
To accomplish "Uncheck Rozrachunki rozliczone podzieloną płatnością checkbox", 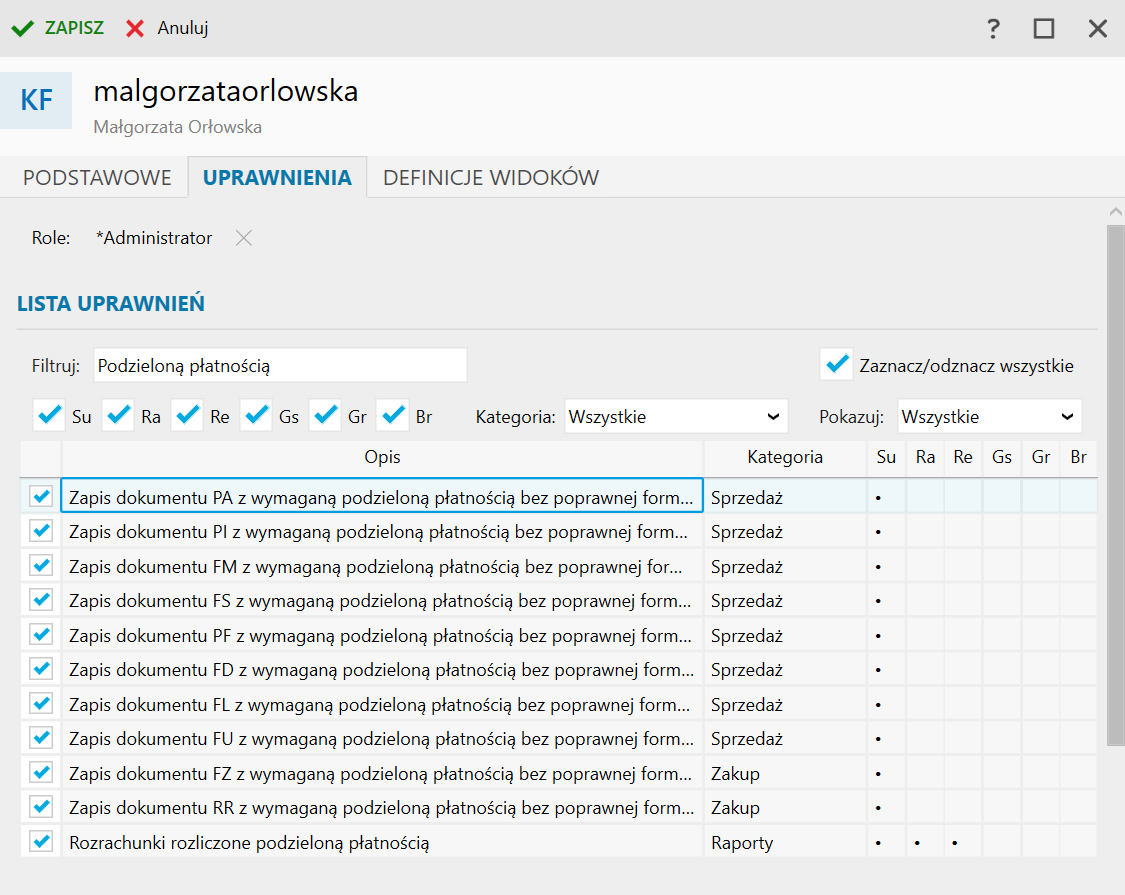I will click(x=42, y=841).
